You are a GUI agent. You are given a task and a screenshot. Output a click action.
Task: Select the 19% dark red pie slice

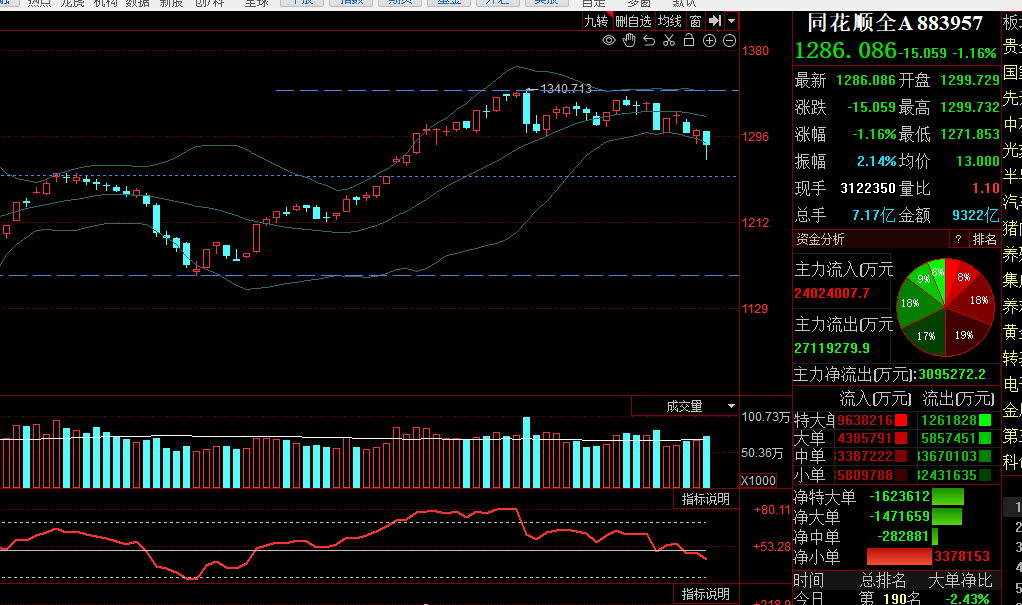click(x=964, y=335)
